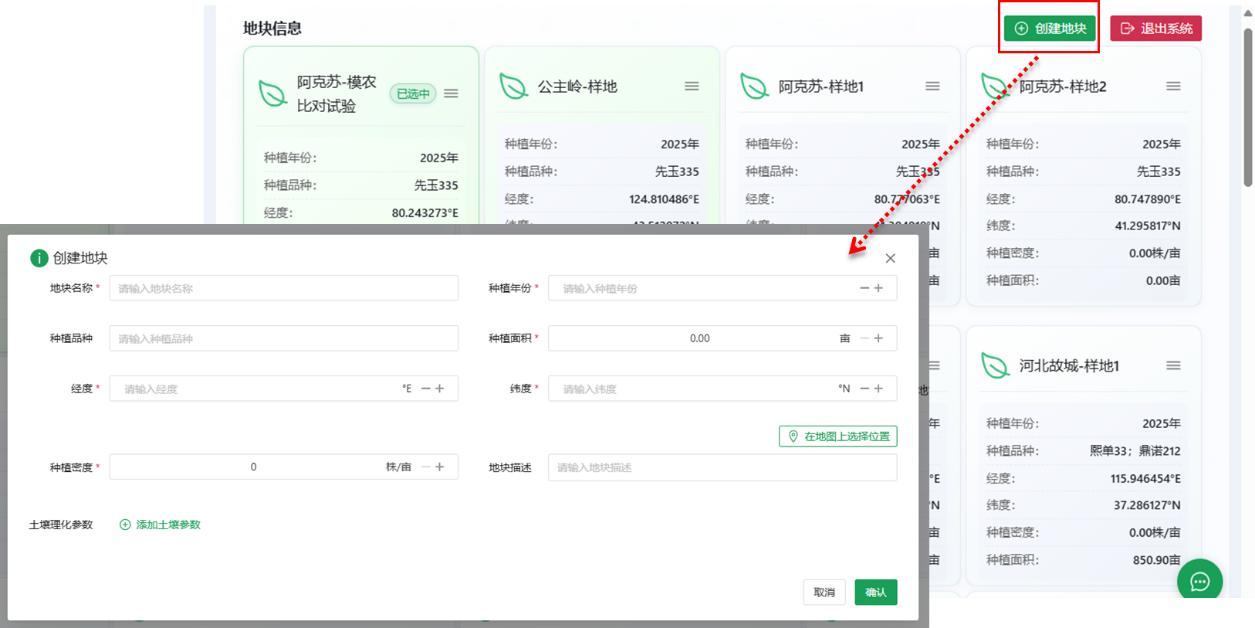This screenshot has width=1255, height=628.
Task: Decrease 种植年份 with minus stepper
Action: click(864, 288)
